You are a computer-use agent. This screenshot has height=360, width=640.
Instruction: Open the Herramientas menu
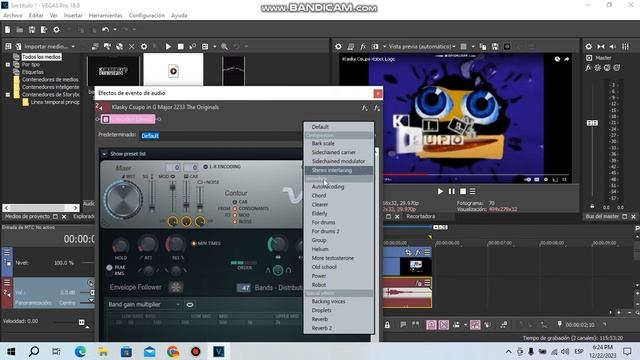pyautogui.click(x=106, y=16)
